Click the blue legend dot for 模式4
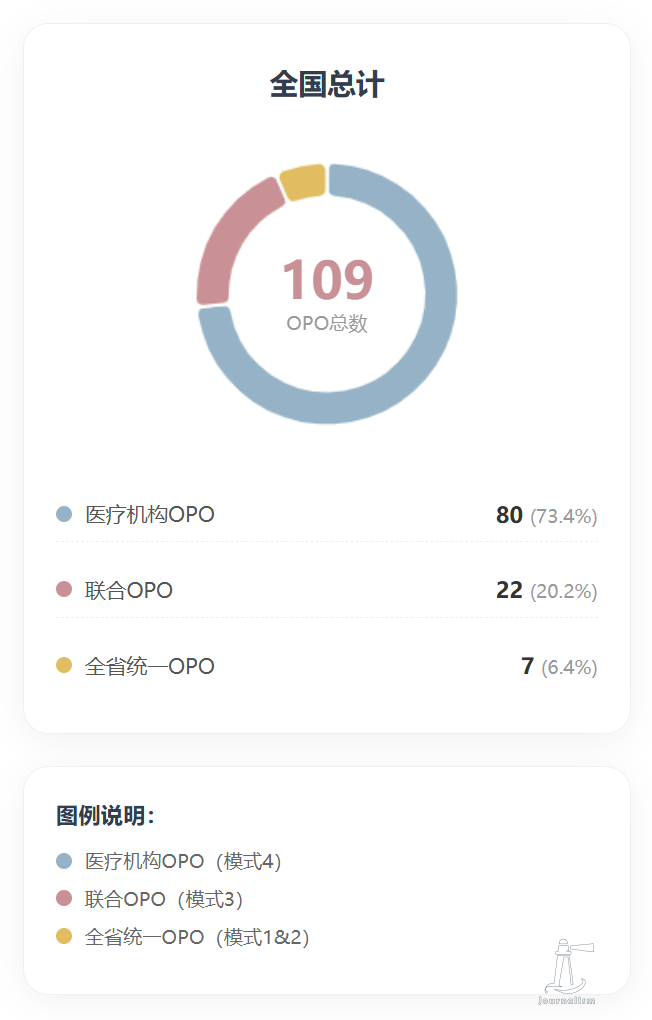Image resolution: width=652 pixels, height=1020 pixels. pyautogui.click(x=64, y=861)
